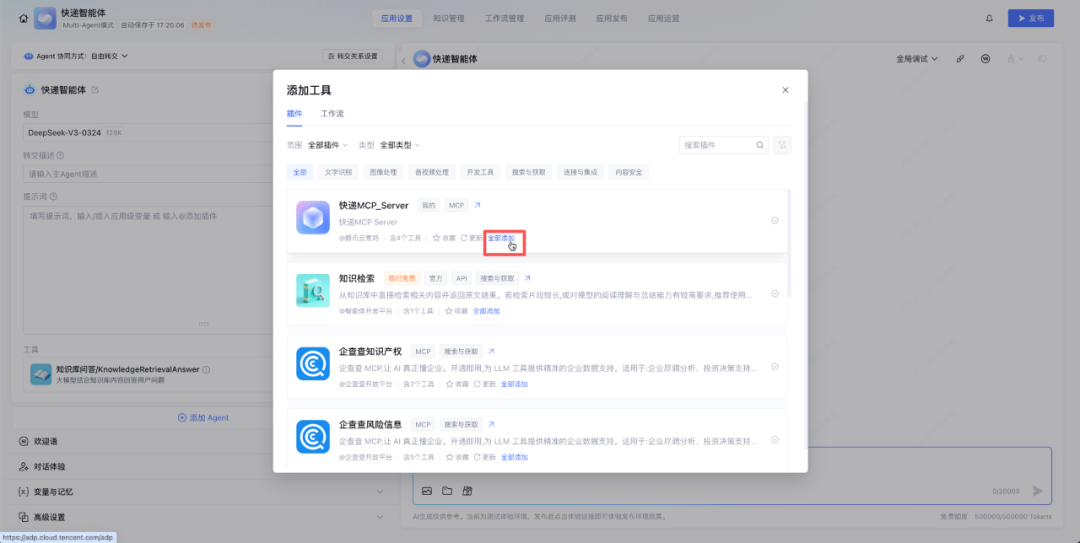
Task: Open external link arrow for 企查查知识产权
Action: [x=491, y=351]
